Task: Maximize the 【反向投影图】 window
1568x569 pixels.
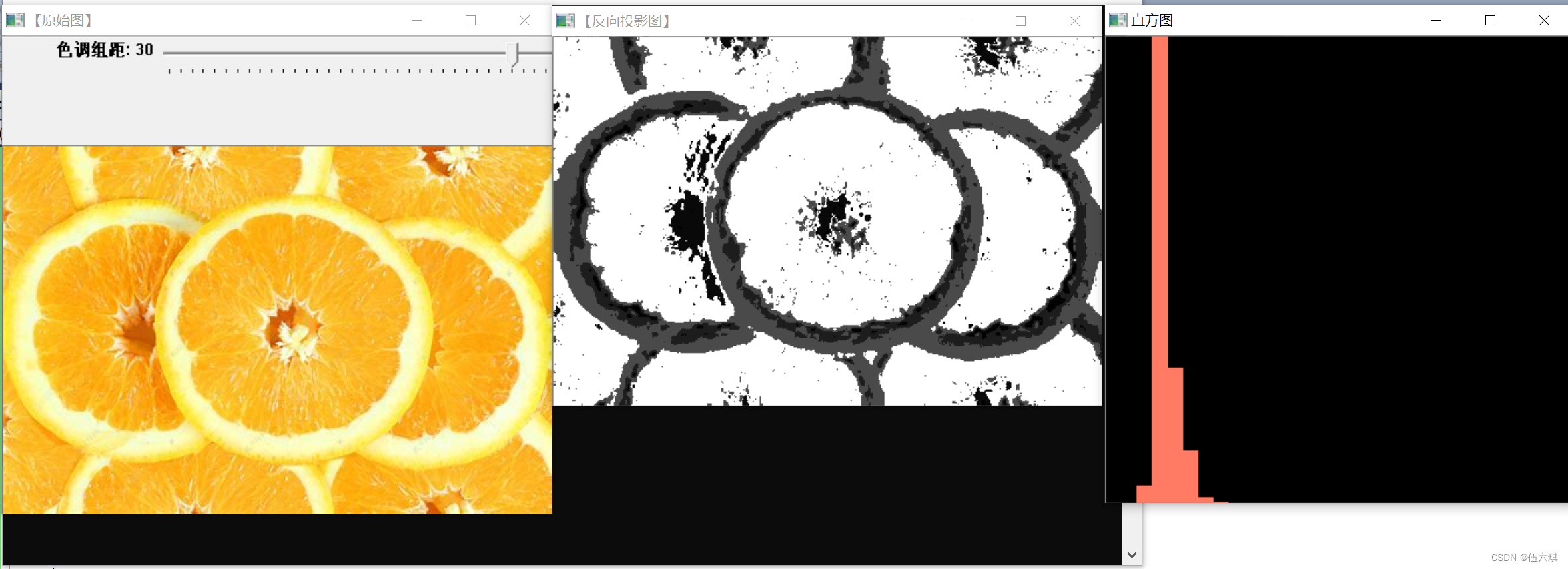Action: 1020,21
